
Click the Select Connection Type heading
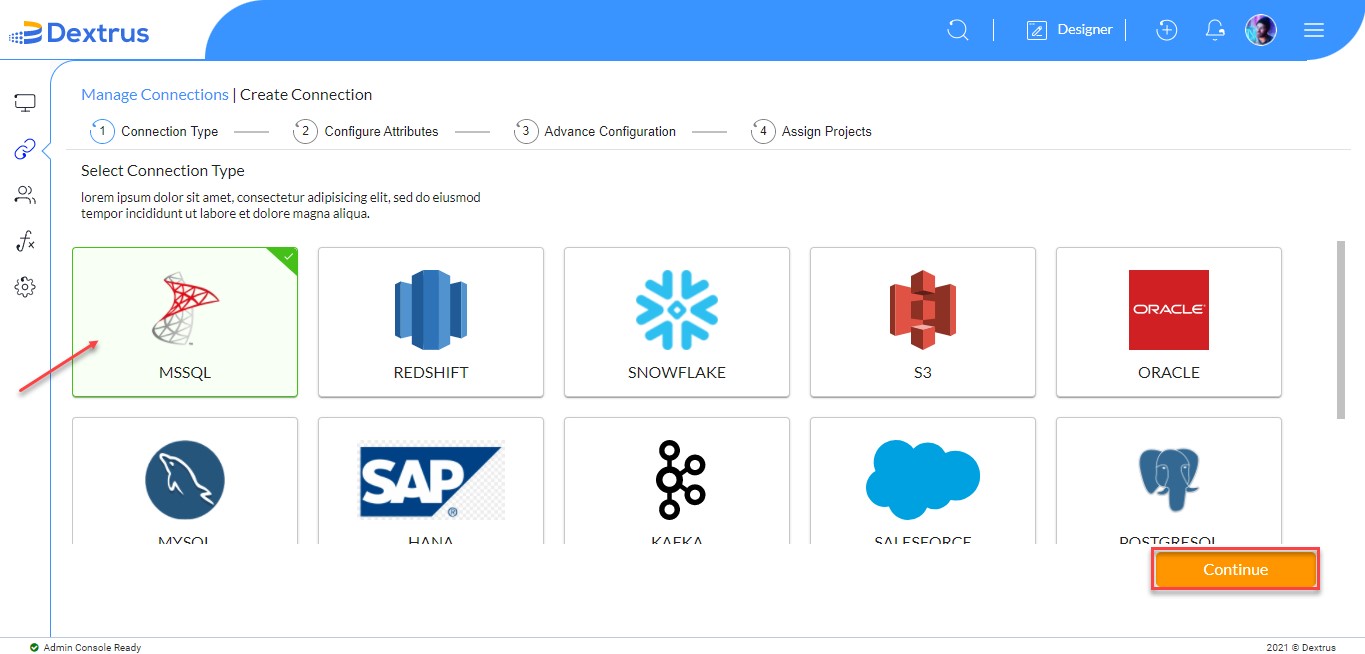tap(163, 171)
